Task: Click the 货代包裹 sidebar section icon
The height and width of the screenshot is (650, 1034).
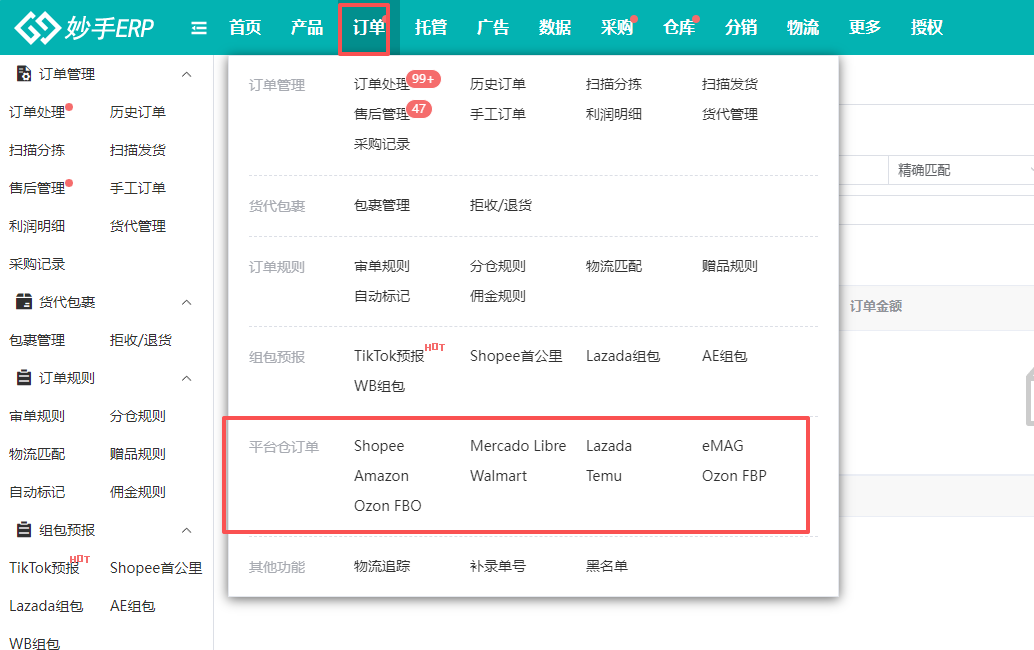Action: click(24, 302)
